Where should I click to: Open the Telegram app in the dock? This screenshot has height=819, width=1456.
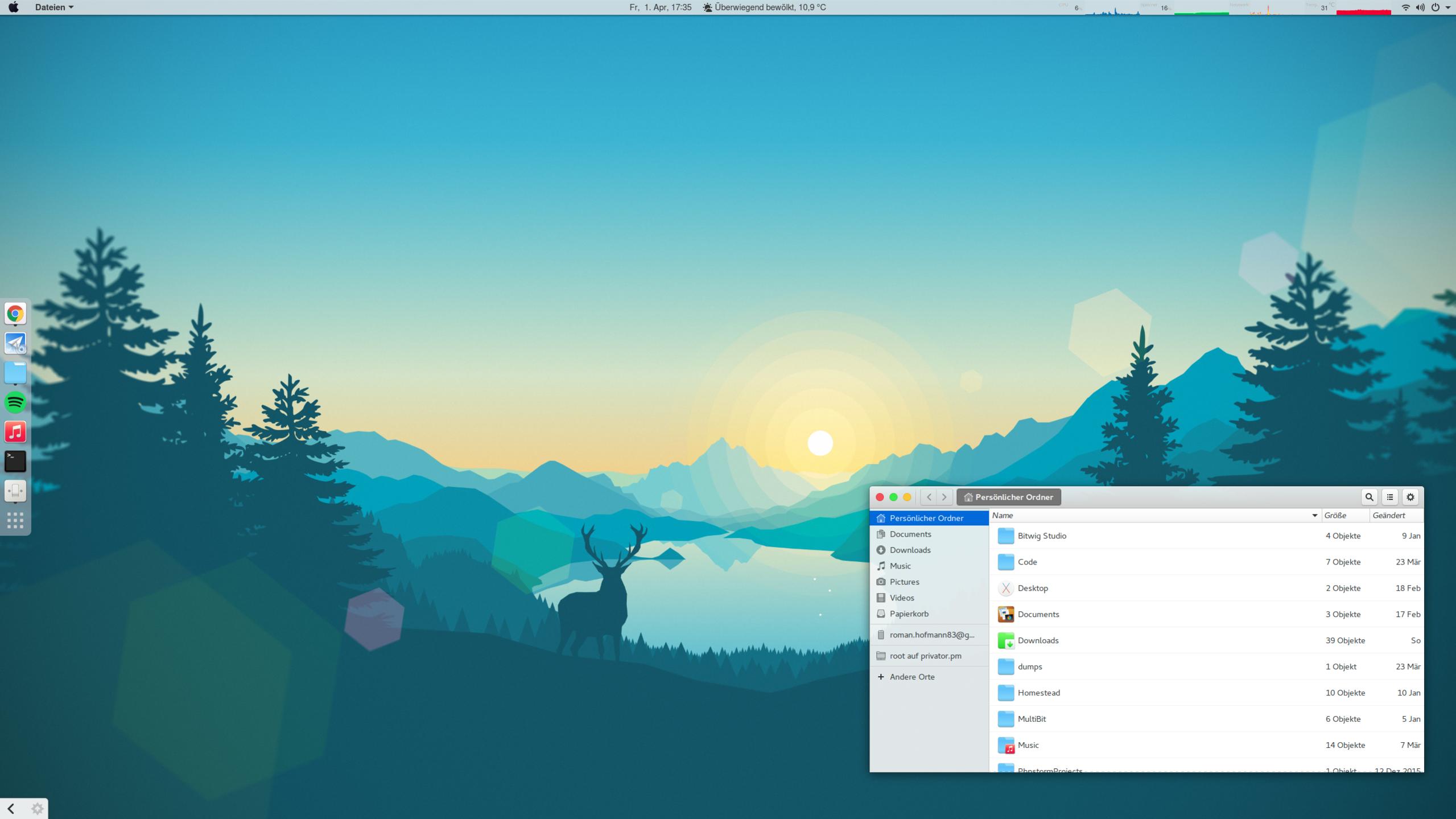tap(15, 343)
